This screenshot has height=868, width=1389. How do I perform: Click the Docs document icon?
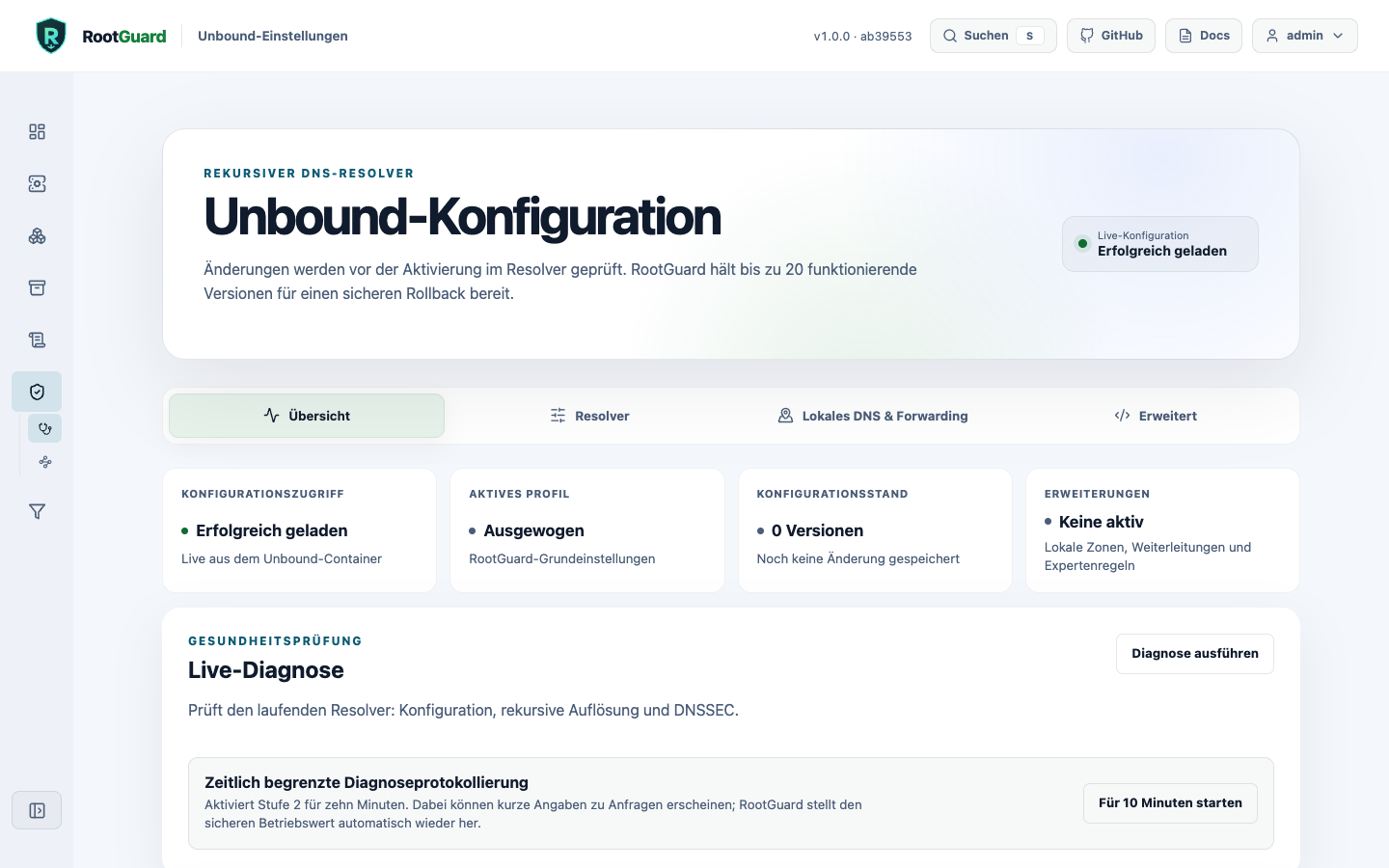coord(1185,36)
